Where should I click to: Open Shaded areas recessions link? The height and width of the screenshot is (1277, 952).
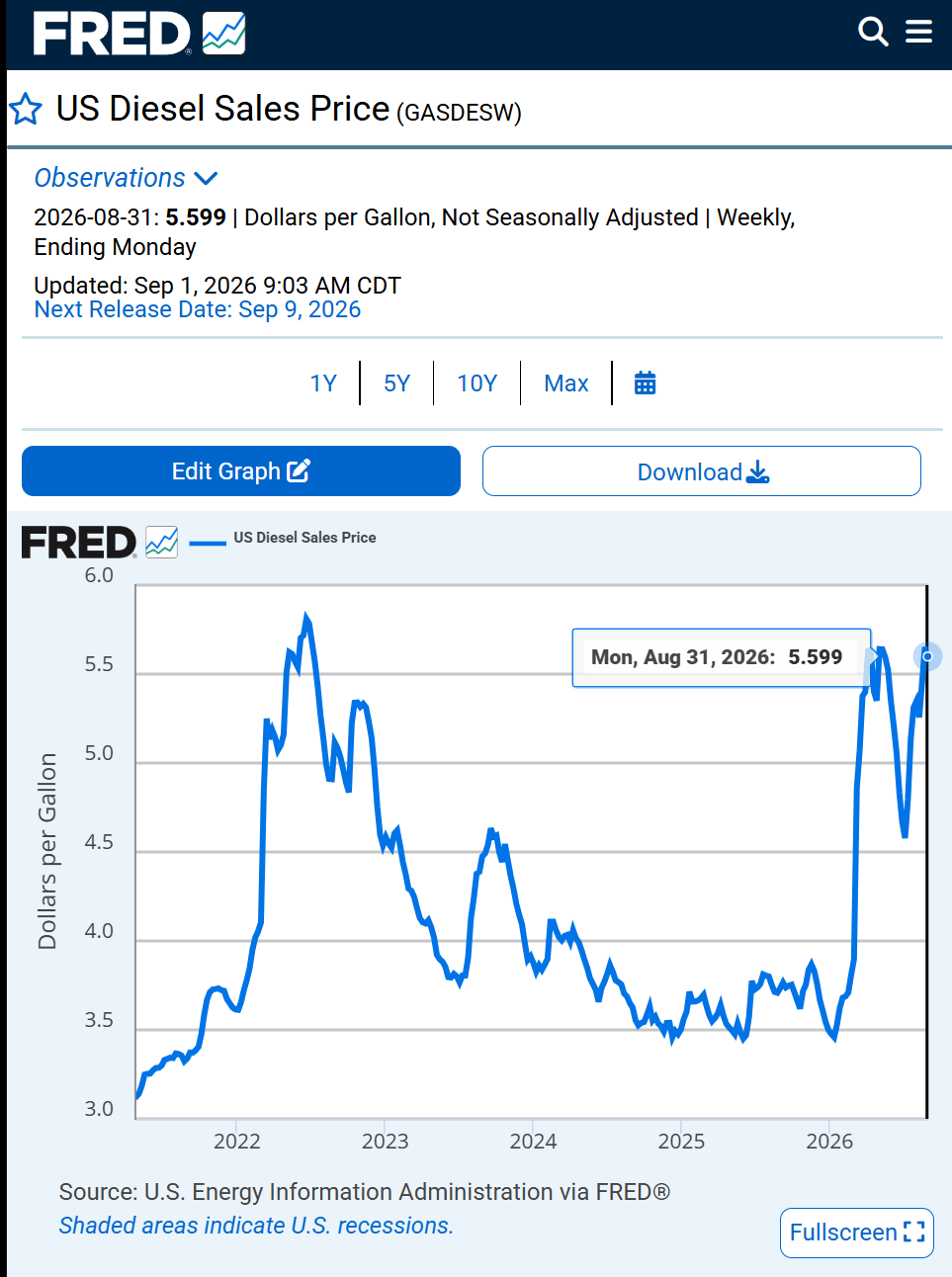(x=256, y=1226)
